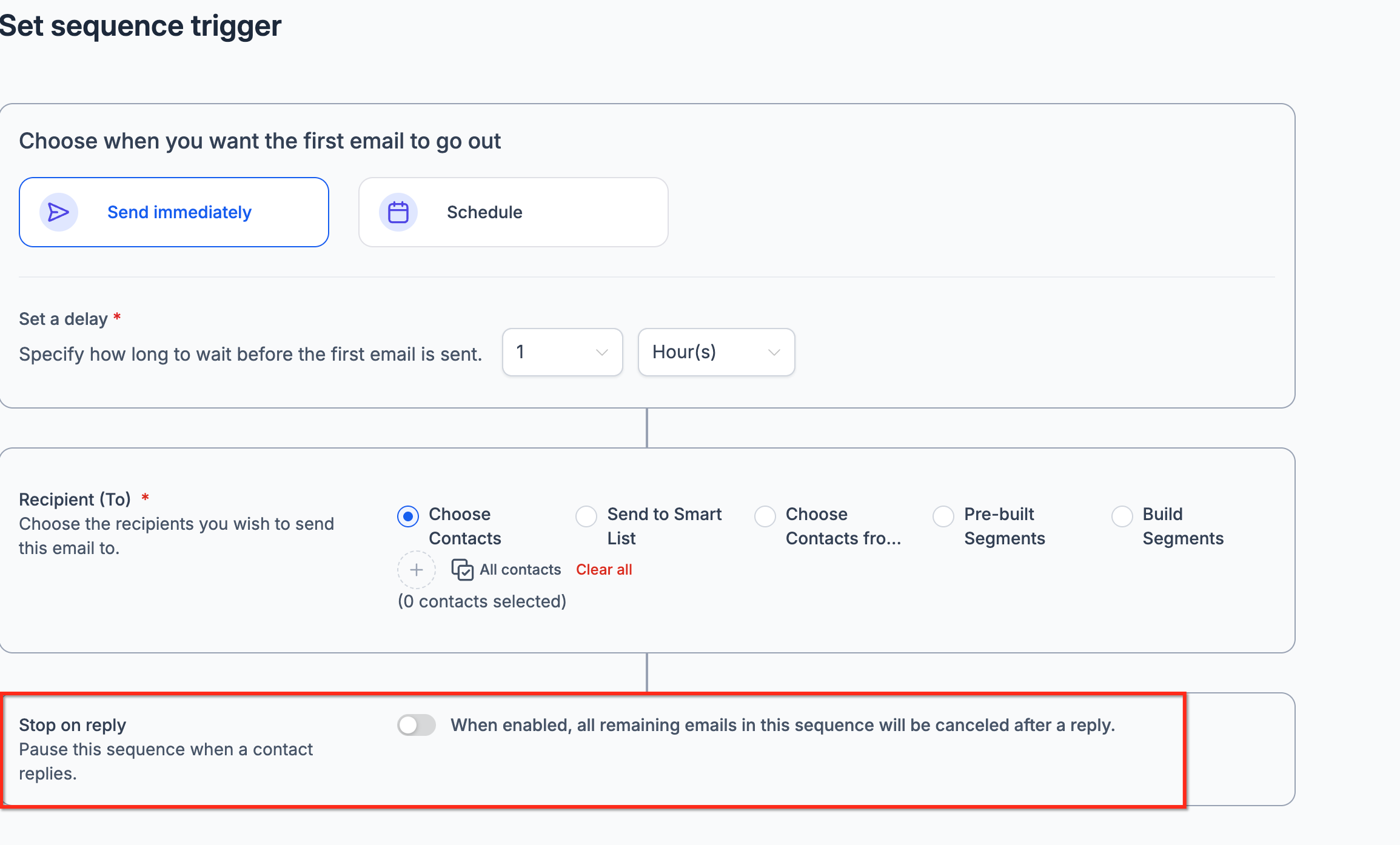Screen dimensions: 1400x845
Task: Select truncated Choose Contacts fro... radio option
Action: [x=765, y=516]
